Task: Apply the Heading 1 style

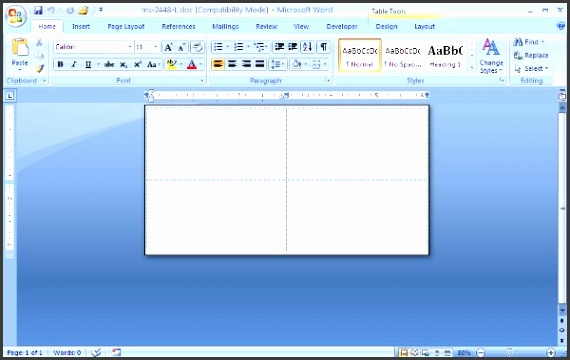Action: (x=445, y=55)
